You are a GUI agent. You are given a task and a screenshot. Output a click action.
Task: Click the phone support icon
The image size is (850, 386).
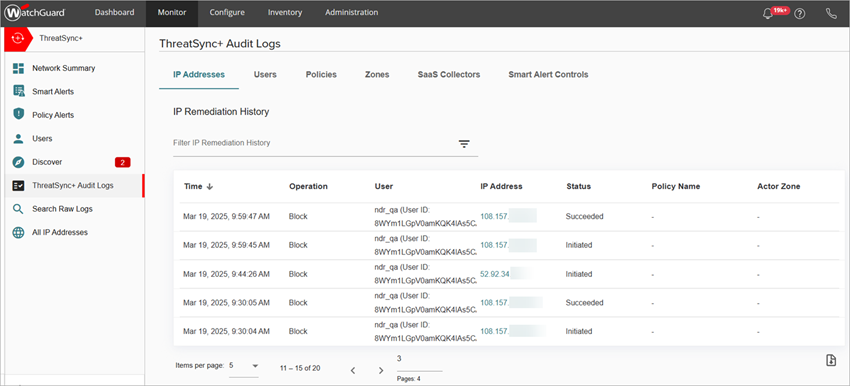(832, 14)
